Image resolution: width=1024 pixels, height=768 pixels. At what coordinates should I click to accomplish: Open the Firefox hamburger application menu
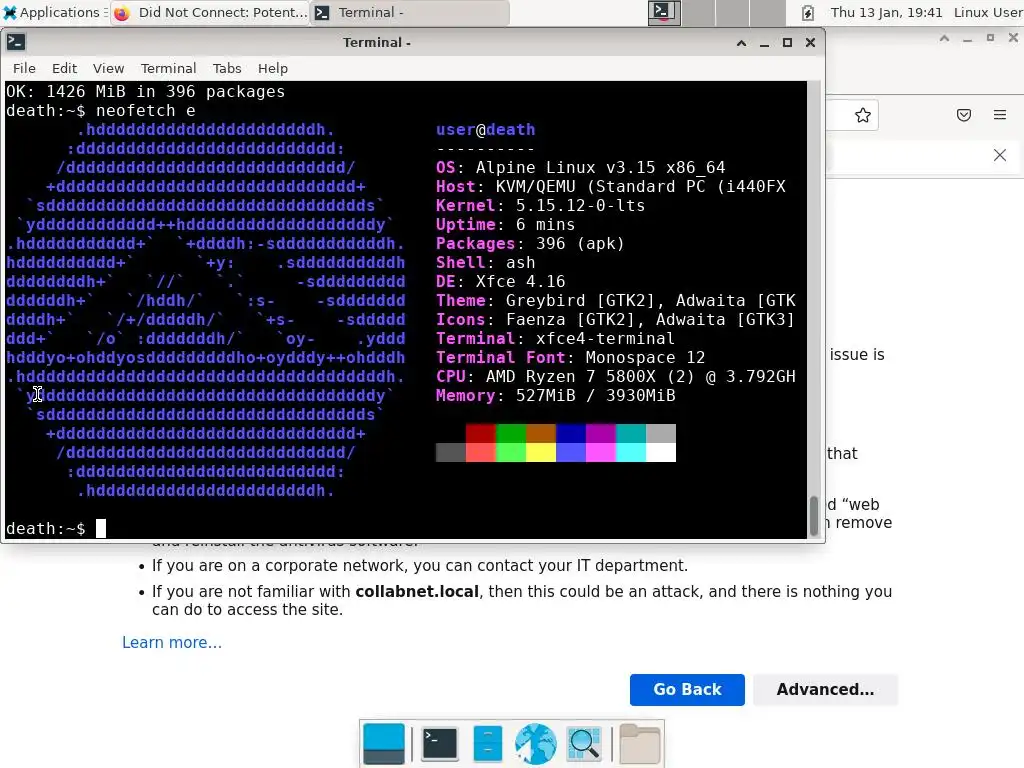[1000, 116]
